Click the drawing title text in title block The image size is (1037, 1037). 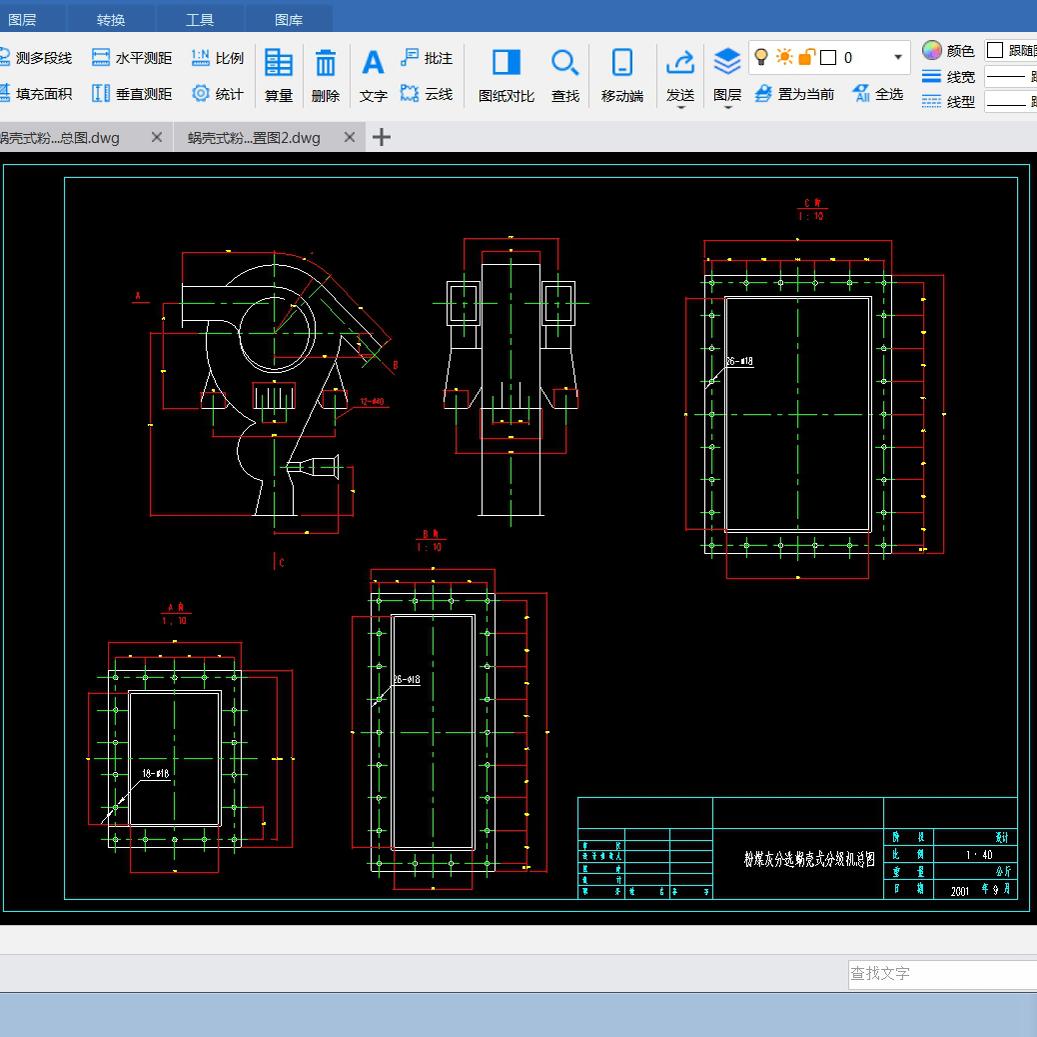(x=809, y=859)
